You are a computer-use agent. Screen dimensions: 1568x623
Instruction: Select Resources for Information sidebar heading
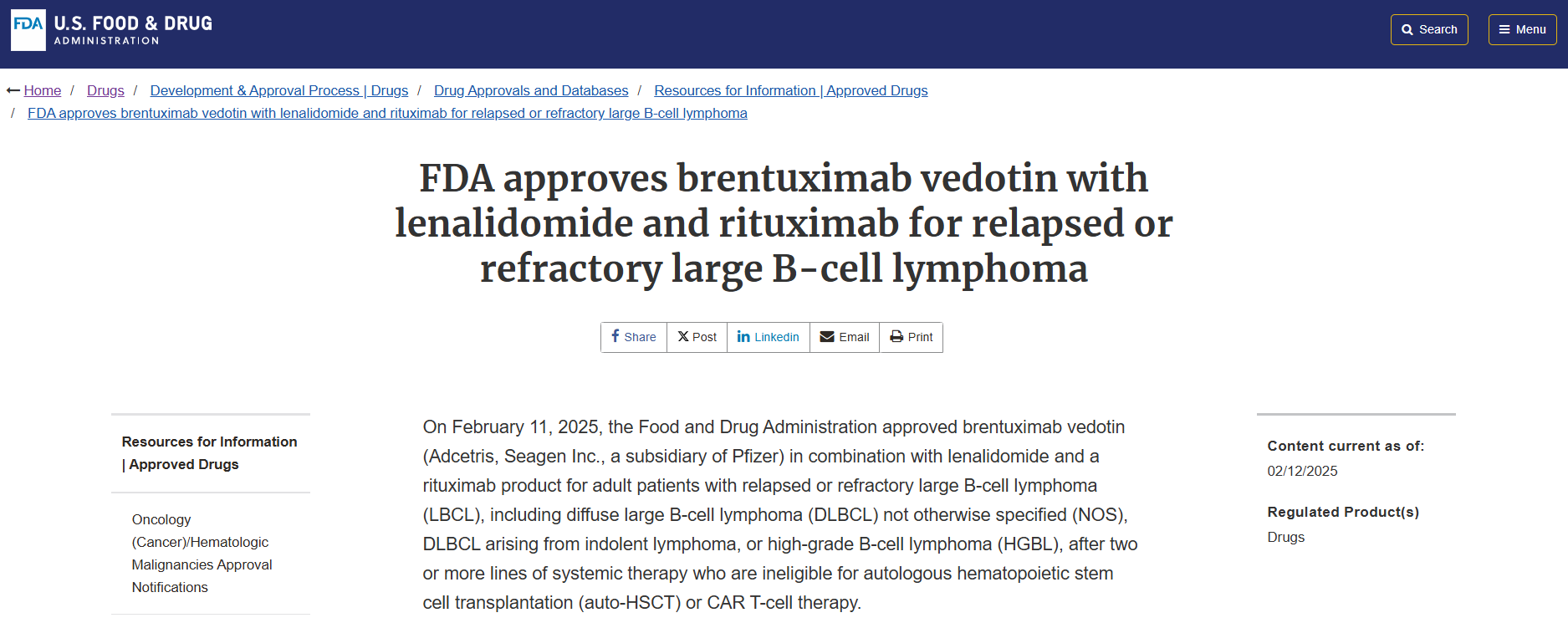(x=210, y=452)
